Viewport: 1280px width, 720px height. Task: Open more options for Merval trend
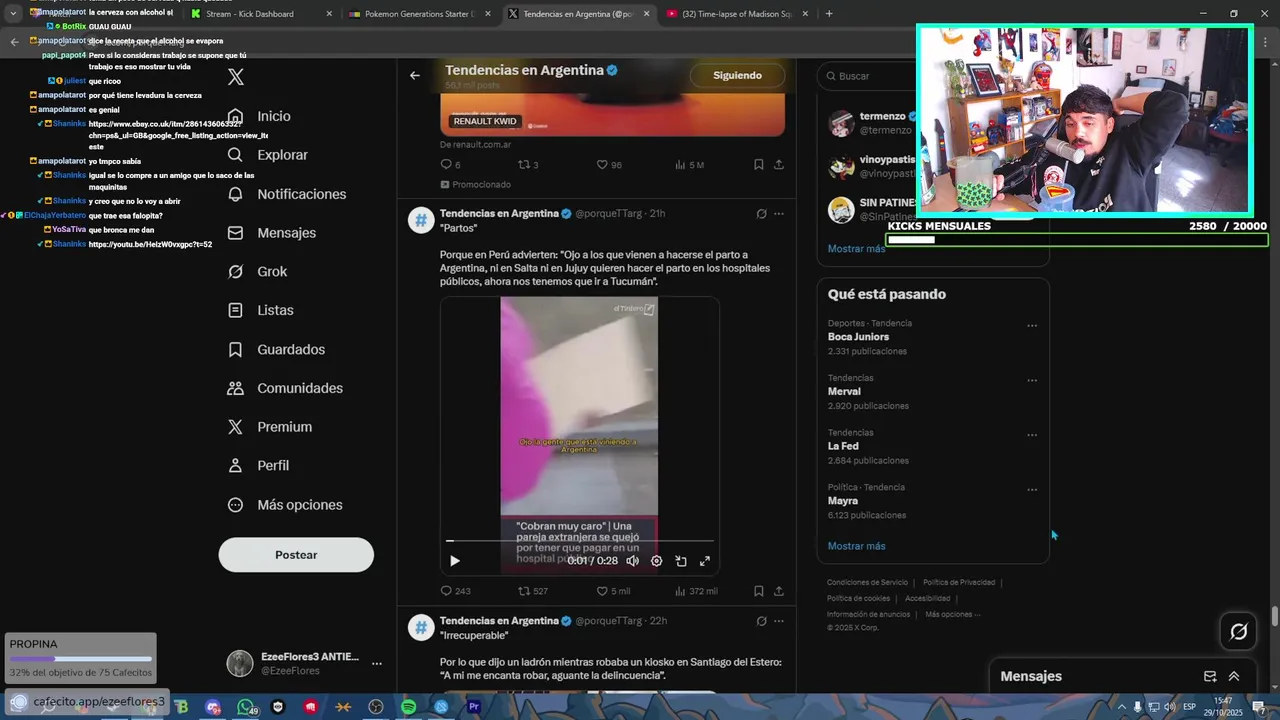(x=1032, y=381)
